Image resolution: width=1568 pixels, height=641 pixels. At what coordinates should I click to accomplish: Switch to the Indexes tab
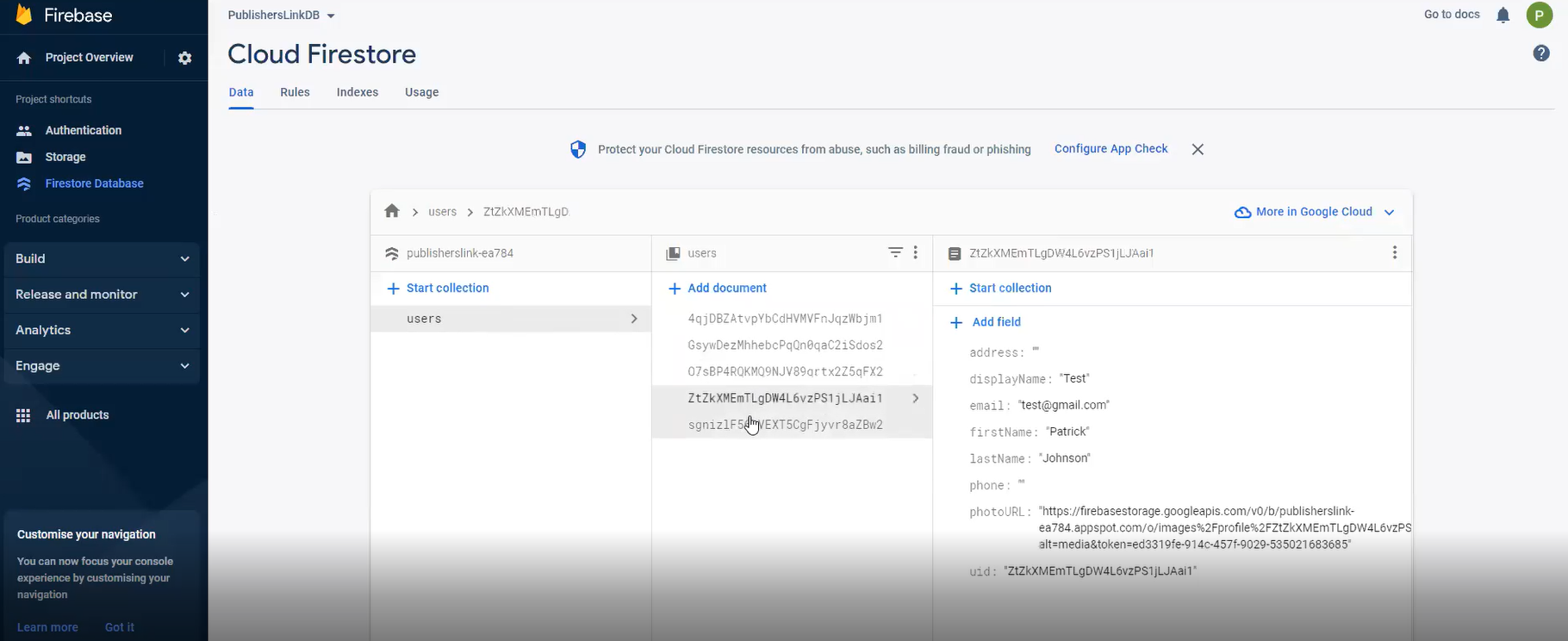pyautogui.click(x=358, y=92)
